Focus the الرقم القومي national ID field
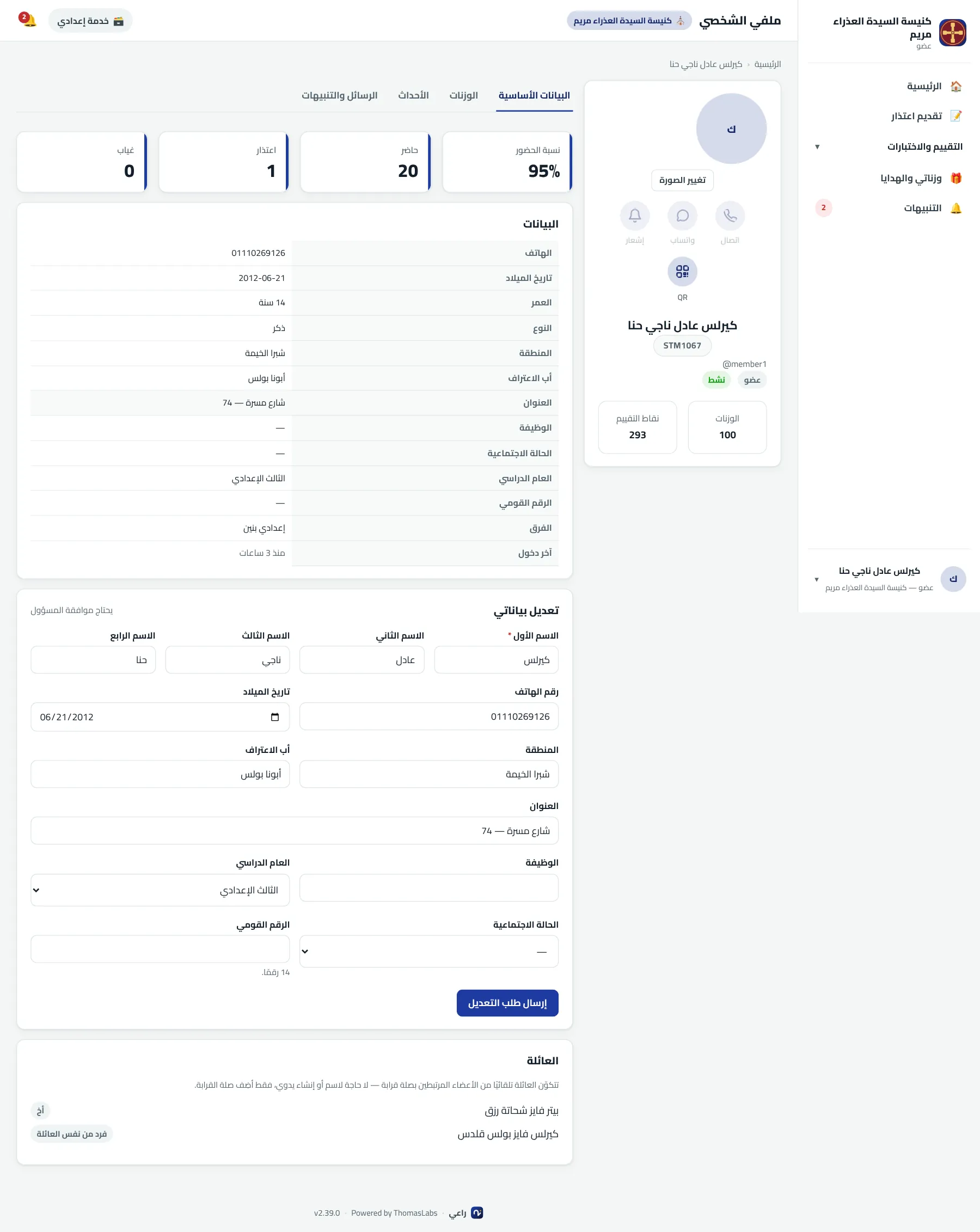The height and width of the screenshot is (1232, 980). coord(160,949)
